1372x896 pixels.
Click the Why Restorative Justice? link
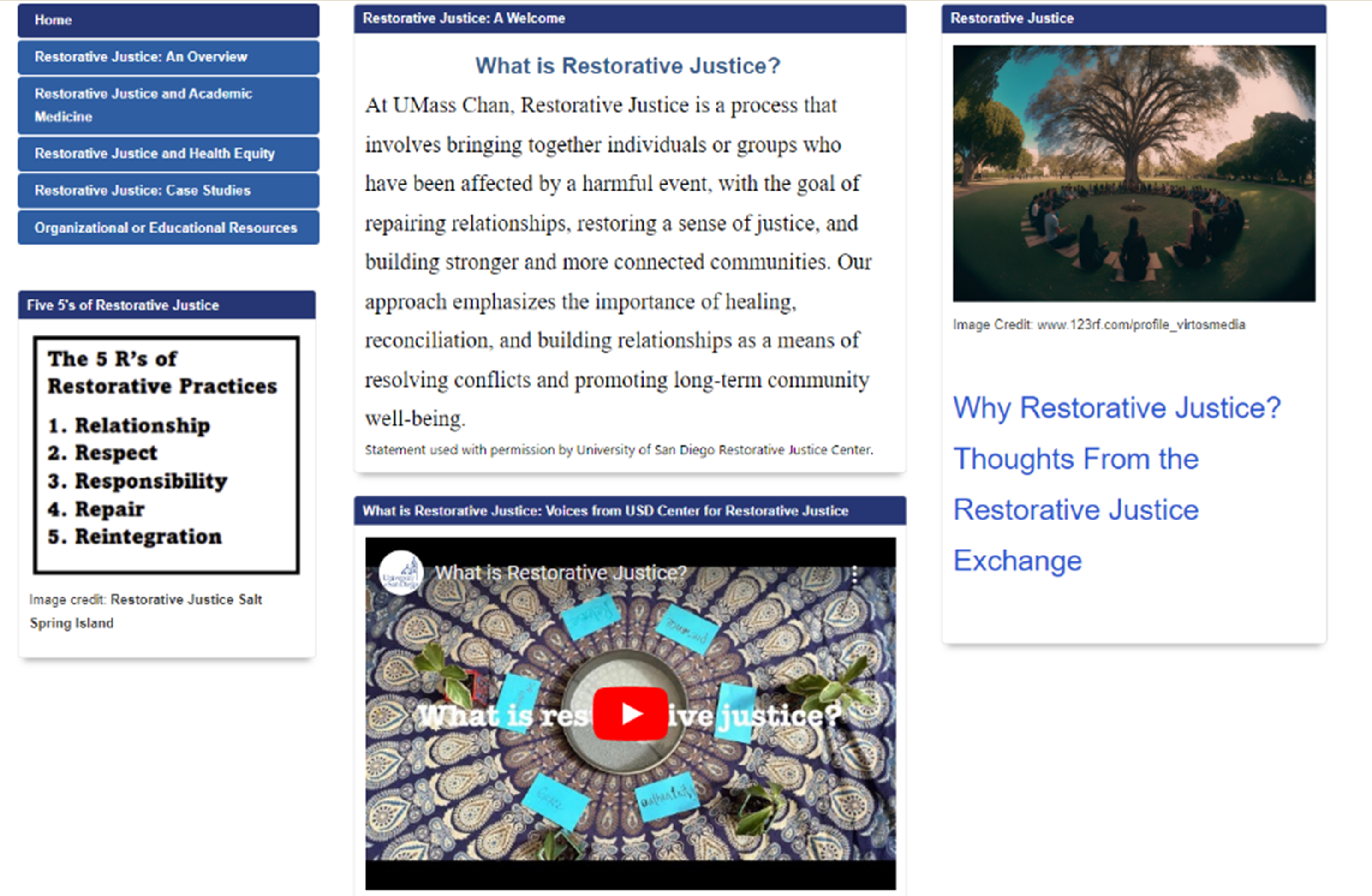(1116, 408)
